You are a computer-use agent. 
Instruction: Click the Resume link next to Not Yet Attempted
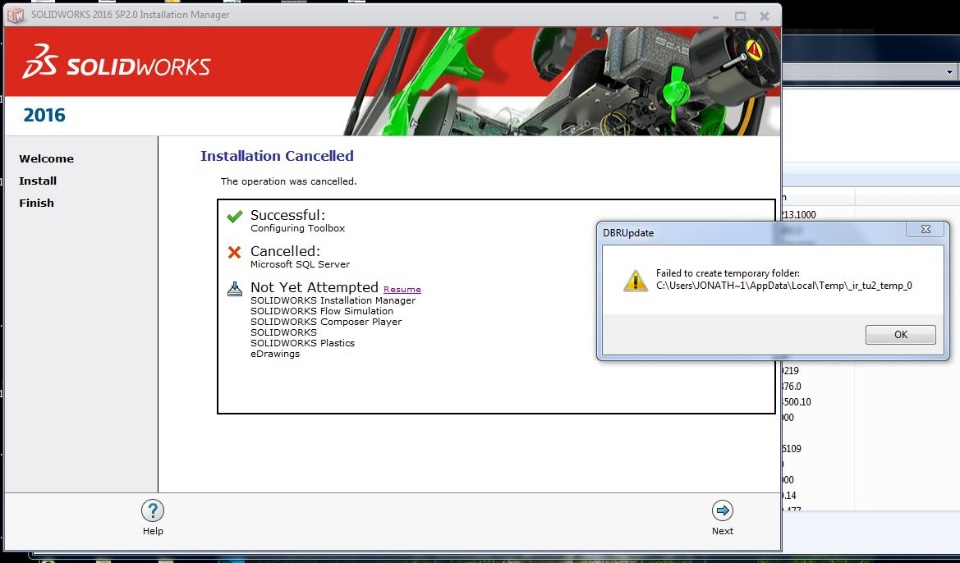[x=402, y=289]
